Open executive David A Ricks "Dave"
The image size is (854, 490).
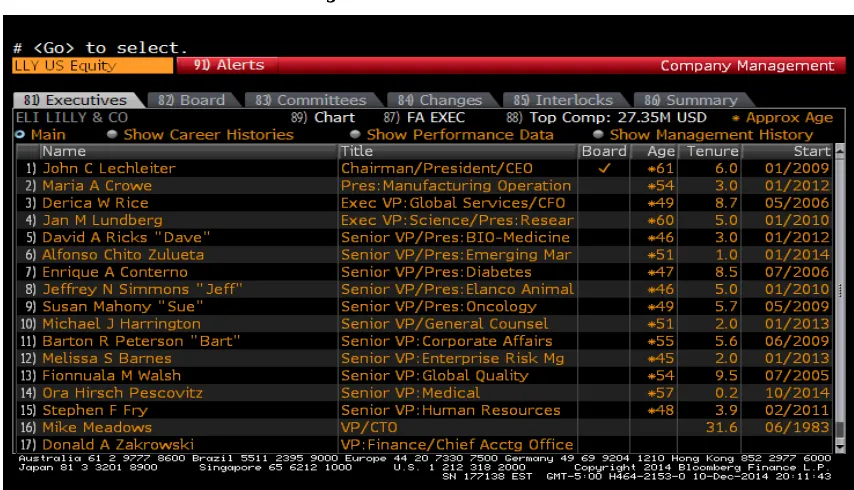pos(126,237)
